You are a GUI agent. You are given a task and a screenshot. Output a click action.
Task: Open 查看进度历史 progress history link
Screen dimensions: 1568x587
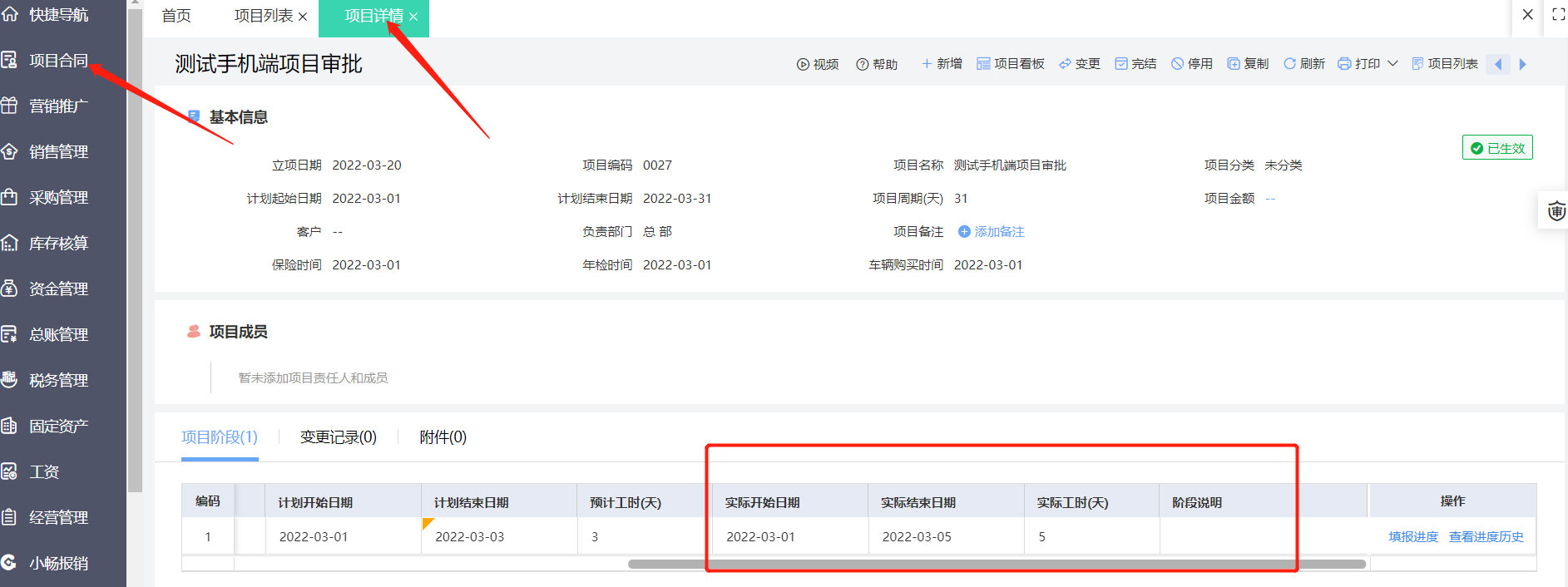tap(1486, 537)
